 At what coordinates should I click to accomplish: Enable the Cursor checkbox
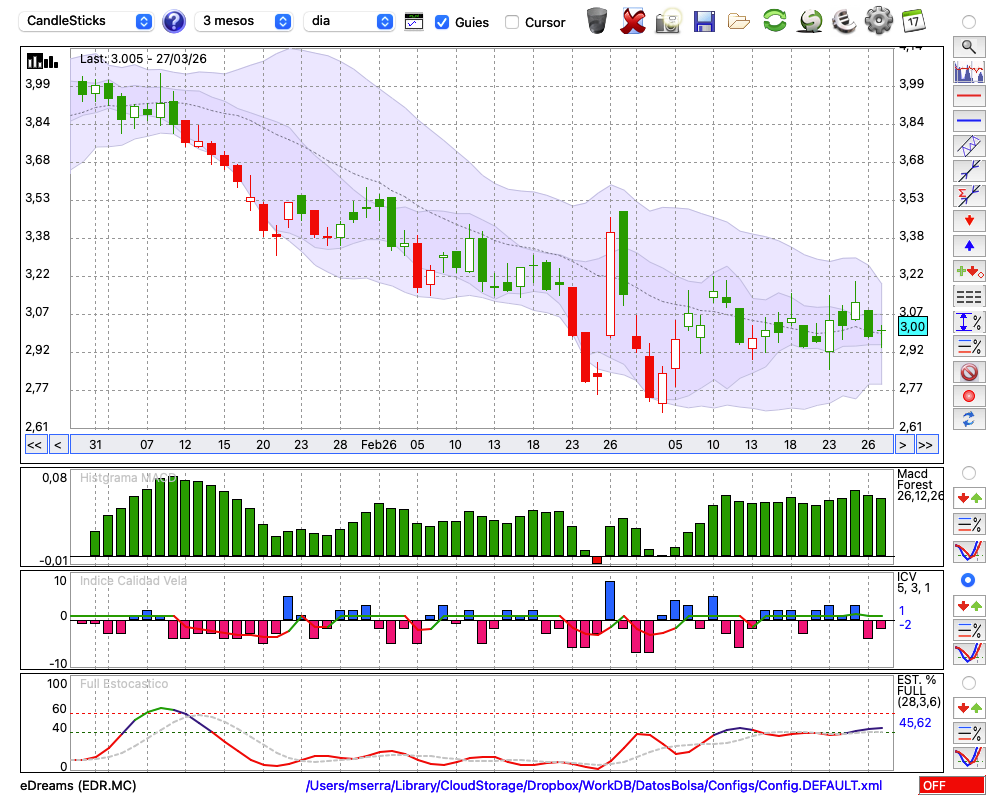(x=512, y=22)
